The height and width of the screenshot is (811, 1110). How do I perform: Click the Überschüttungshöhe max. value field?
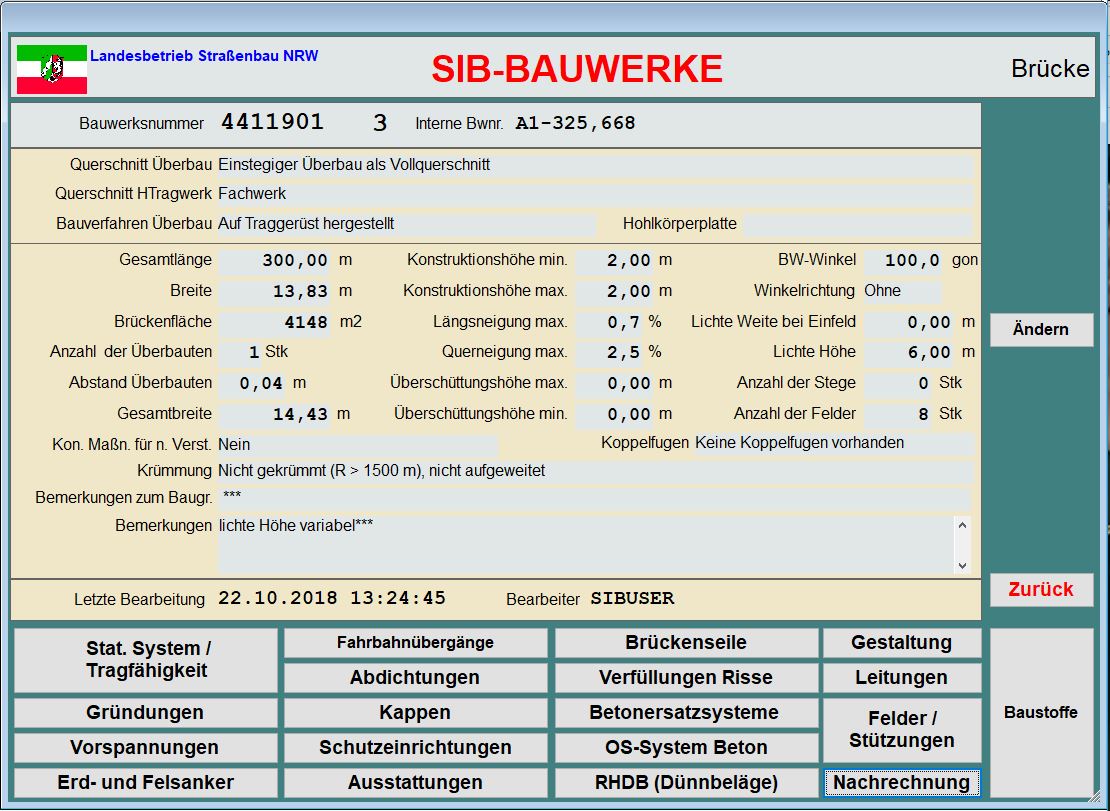click(614, 384)
